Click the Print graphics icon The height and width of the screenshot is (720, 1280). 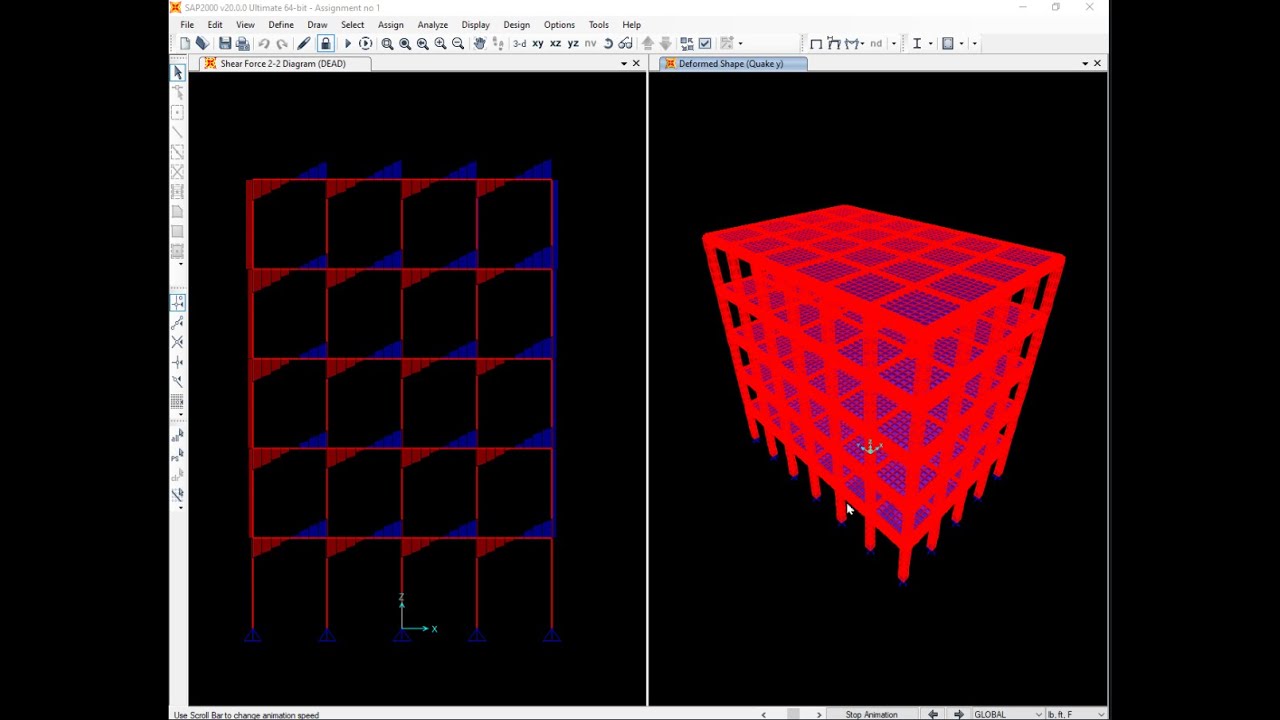[x=242, y=43]
